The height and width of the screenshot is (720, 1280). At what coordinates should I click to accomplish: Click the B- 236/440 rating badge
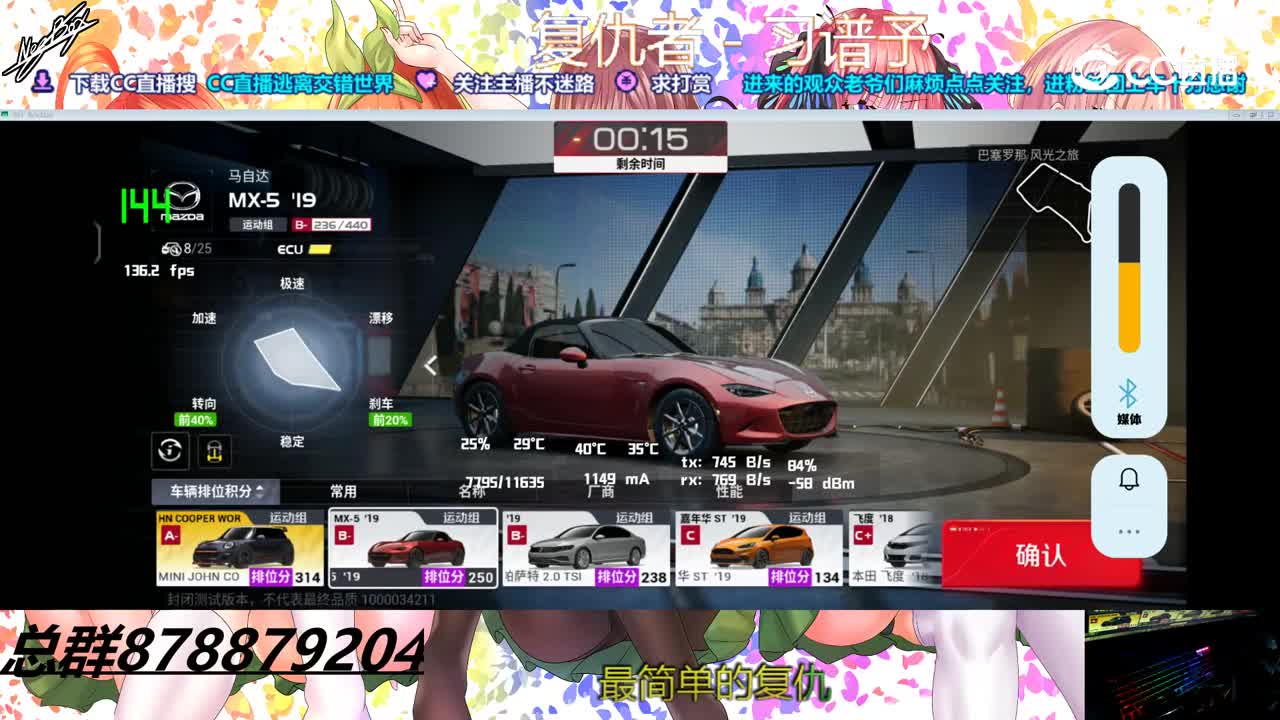click(x=331, y=225)
